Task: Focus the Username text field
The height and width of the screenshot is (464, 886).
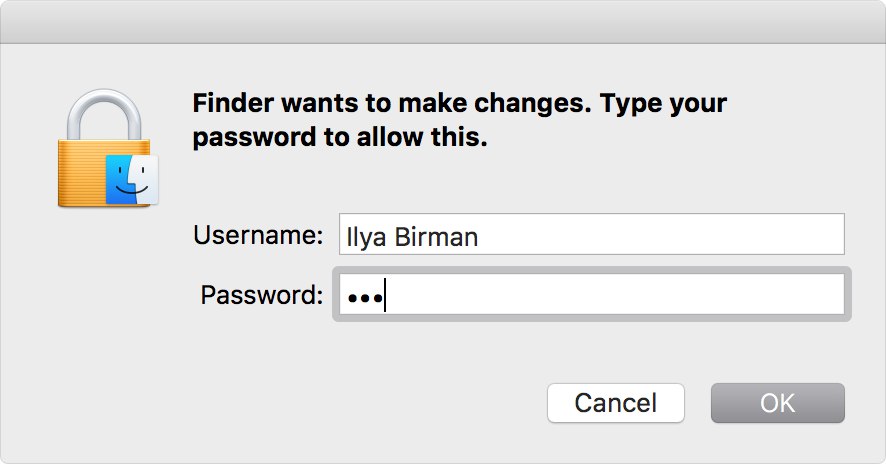Action: click(592, 234)
